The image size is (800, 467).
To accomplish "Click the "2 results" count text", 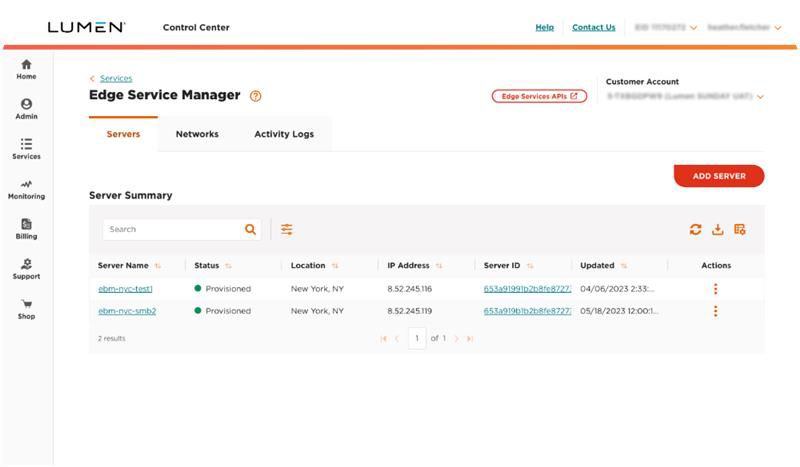I will pos(111,338).
